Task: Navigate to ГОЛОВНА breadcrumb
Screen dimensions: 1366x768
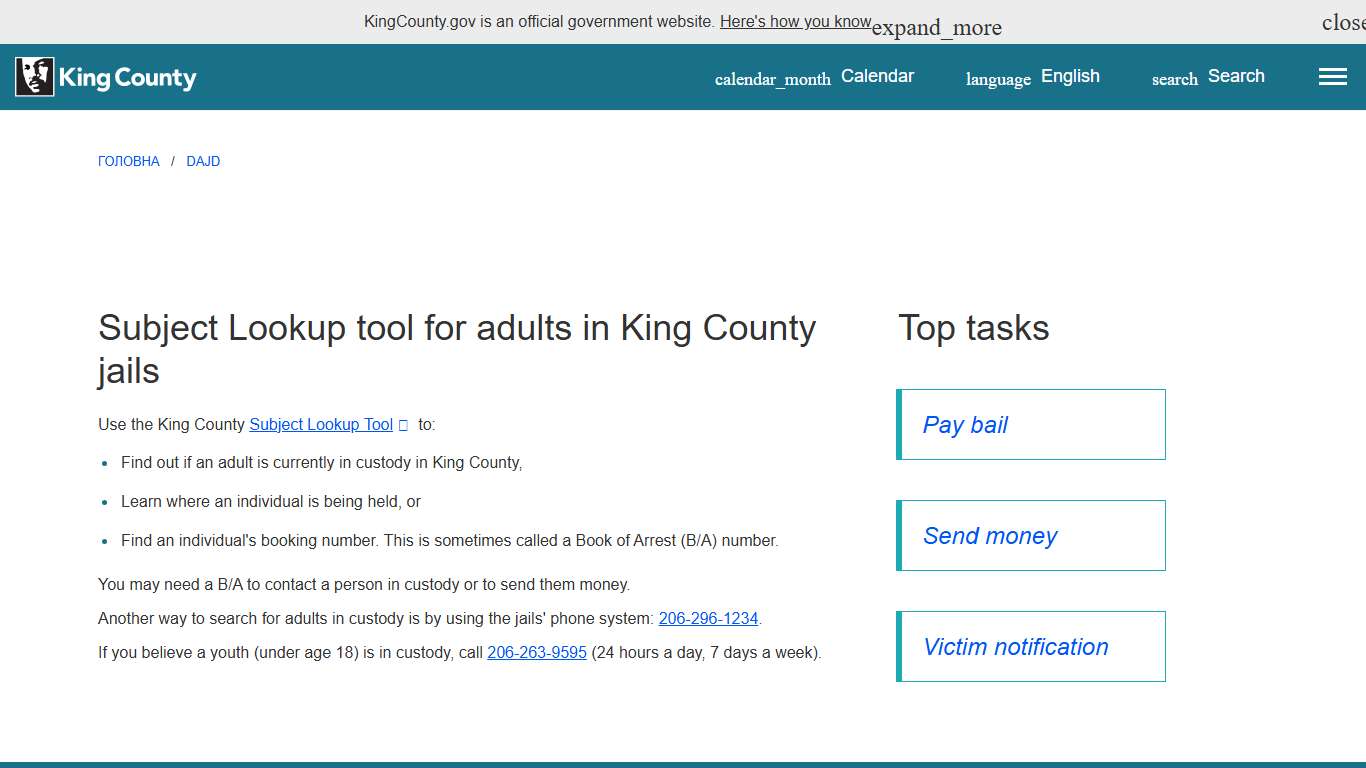Action: point(128,161)
